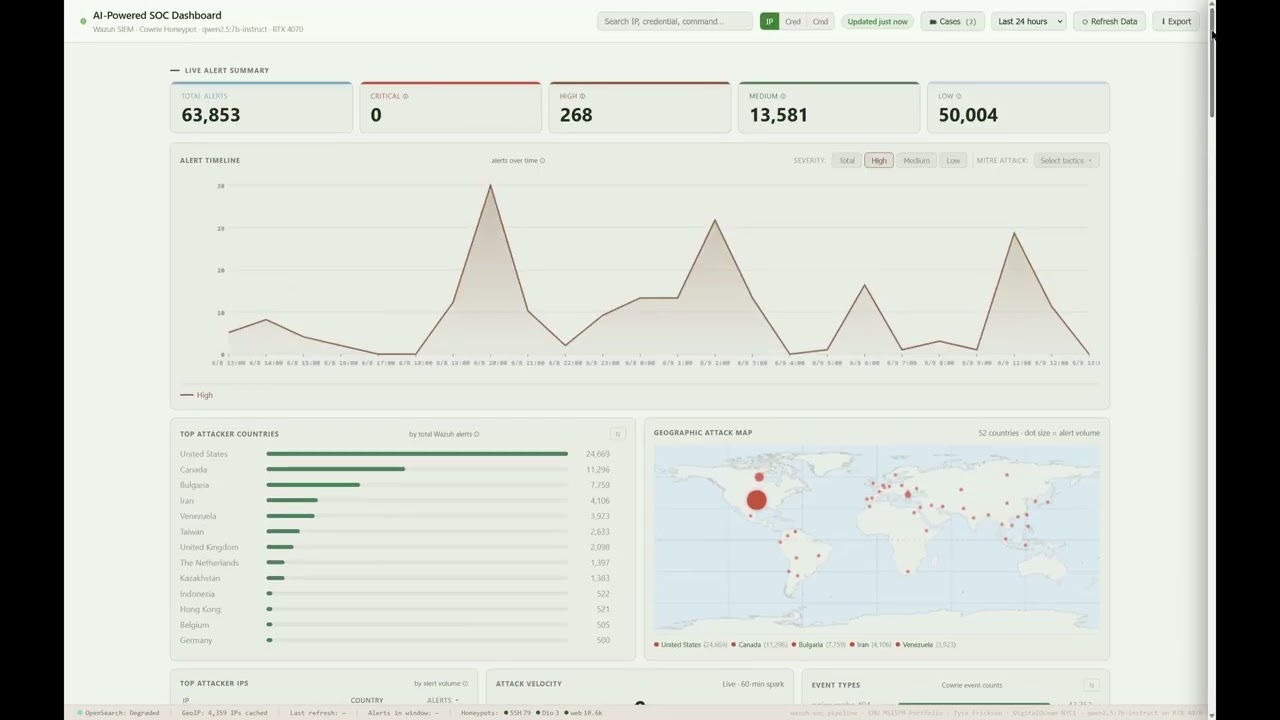Toggle Bulgaria in the map legend

pyautogui.click(x=820, y=645)
